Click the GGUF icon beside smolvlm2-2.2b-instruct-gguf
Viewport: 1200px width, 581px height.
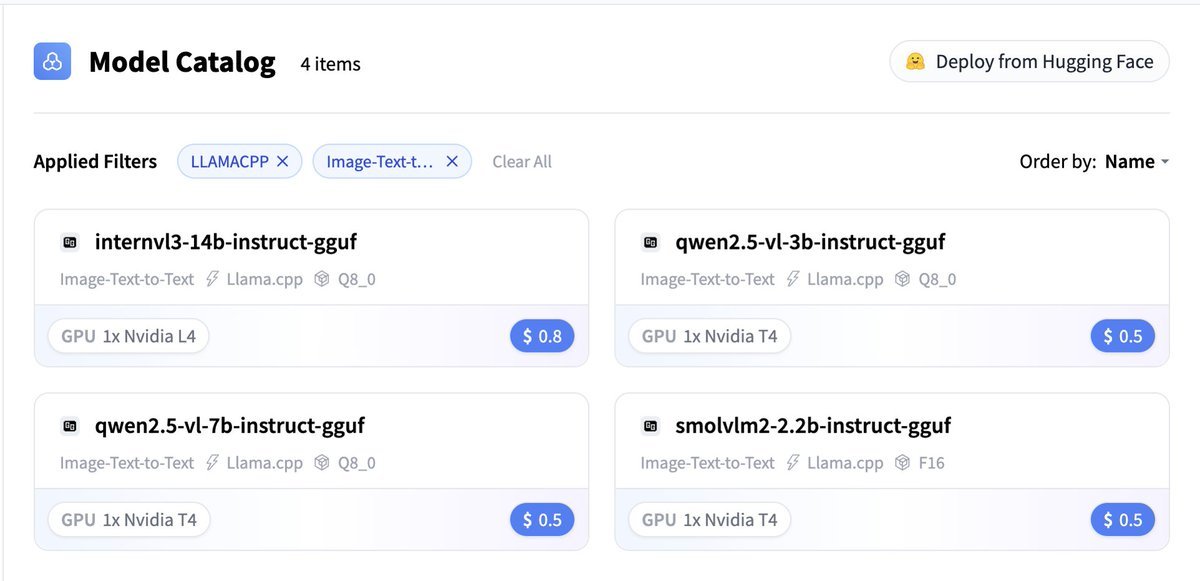(x=651, y=426)
